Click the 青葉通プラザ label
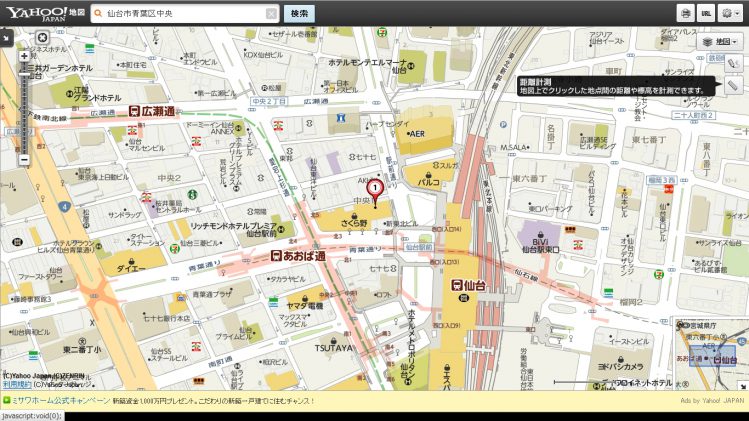Screen dimensions: 749x421 coord(212,295)
